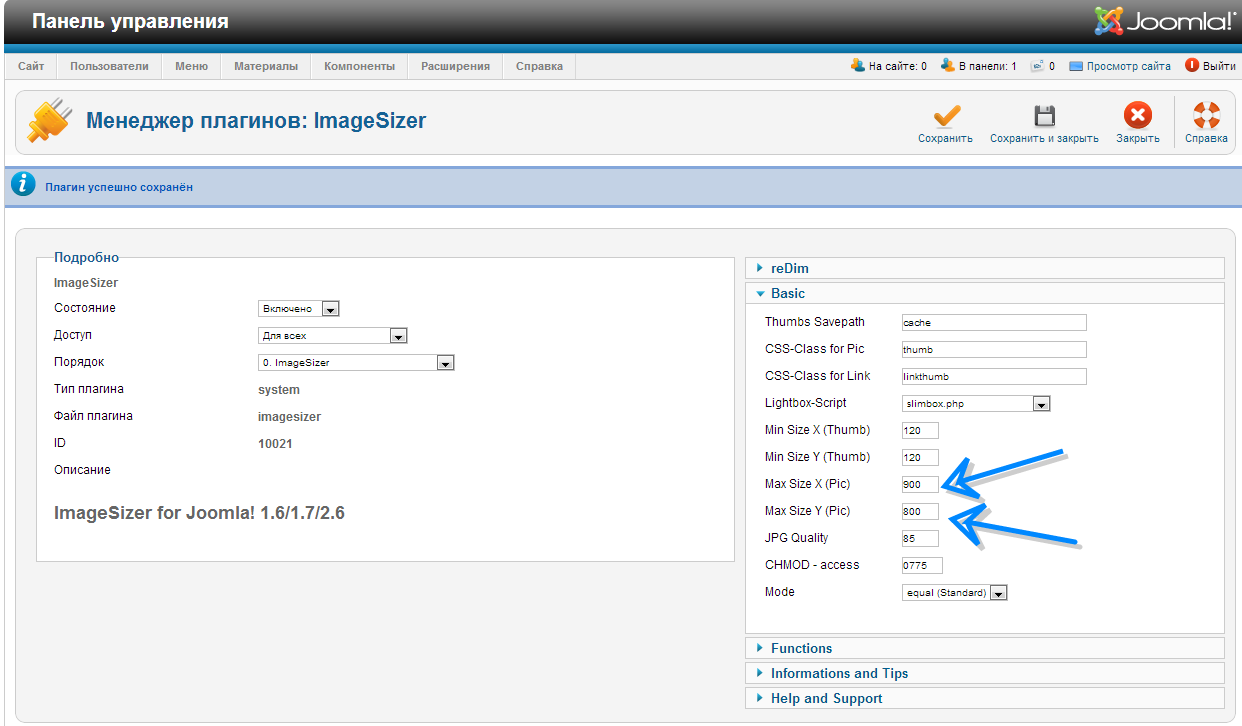Expand the Informations and Tips section
Screen dimensions: 1242x726
[x=839, y=673]
